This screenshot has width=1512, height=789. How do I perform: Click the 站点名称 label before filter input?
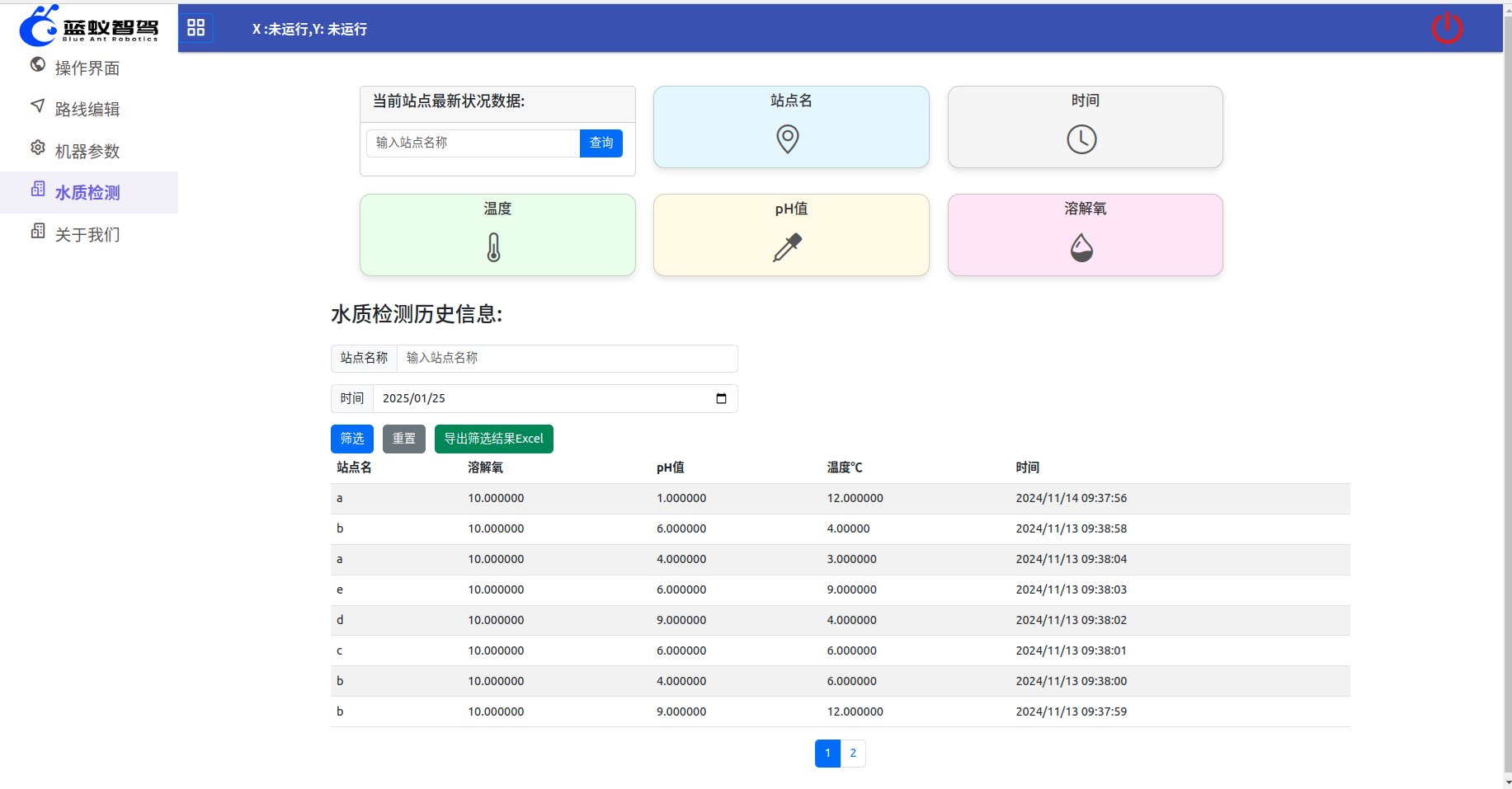pyautogui.click(x=364, y=358)
